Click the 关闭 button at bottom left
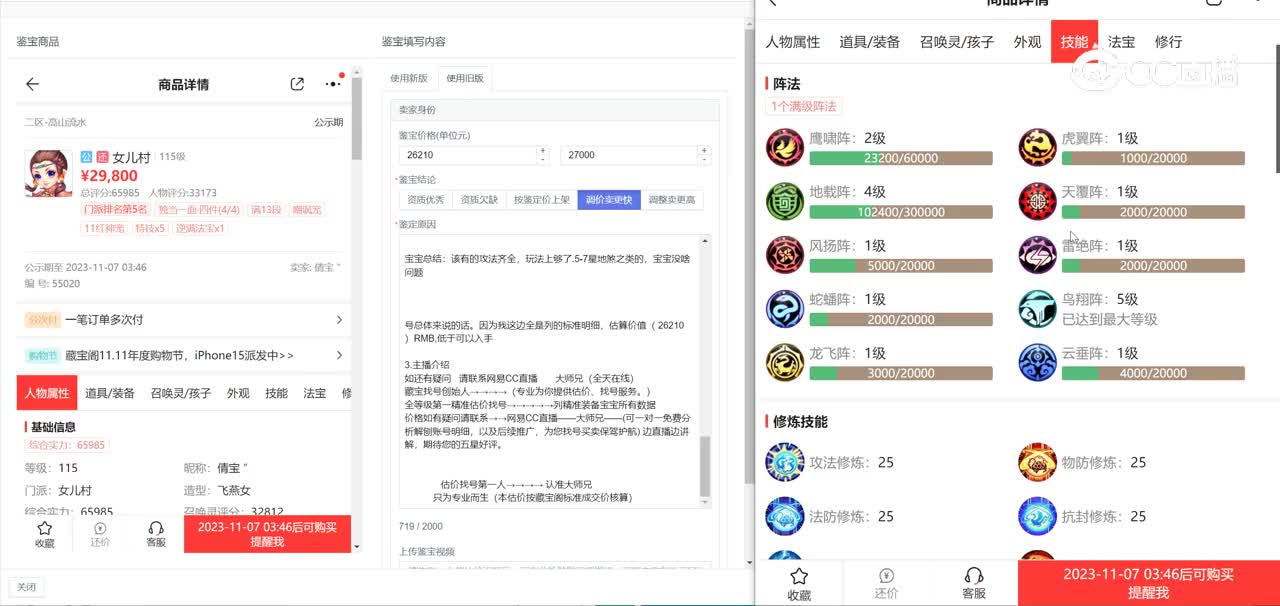Viewport: 1280px width, 606px height. pos(26,587)
